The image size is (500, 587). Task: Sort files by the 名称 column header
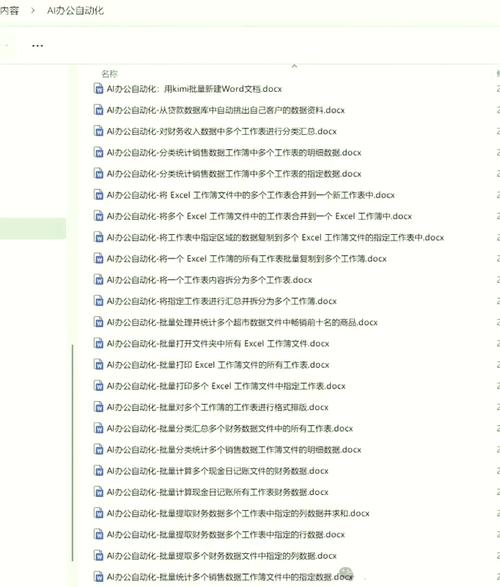[x=109, y=74]
